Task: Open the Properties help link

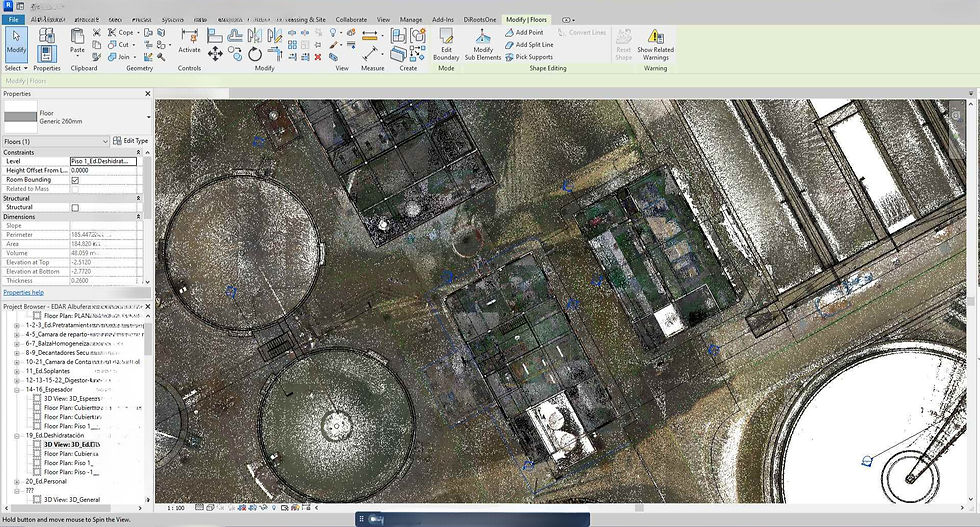Action: point(23,292)
